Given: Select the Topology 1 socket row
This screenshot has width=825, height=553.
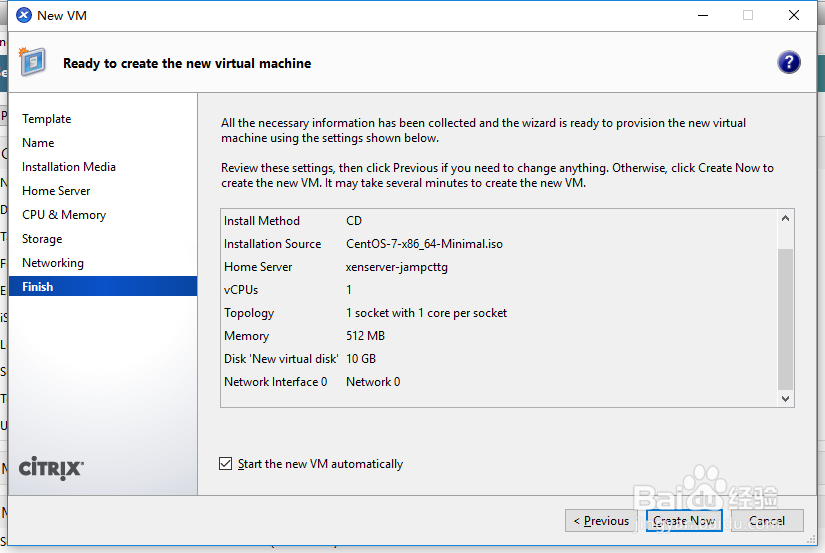Looking at the screenshot, I should [499, 313].
